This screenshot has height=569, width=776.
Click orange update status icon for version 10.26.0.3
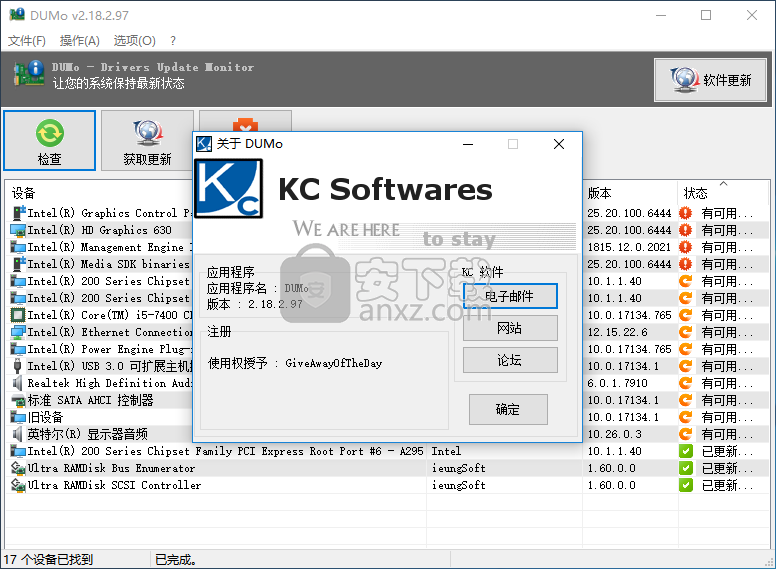point(685,434)
